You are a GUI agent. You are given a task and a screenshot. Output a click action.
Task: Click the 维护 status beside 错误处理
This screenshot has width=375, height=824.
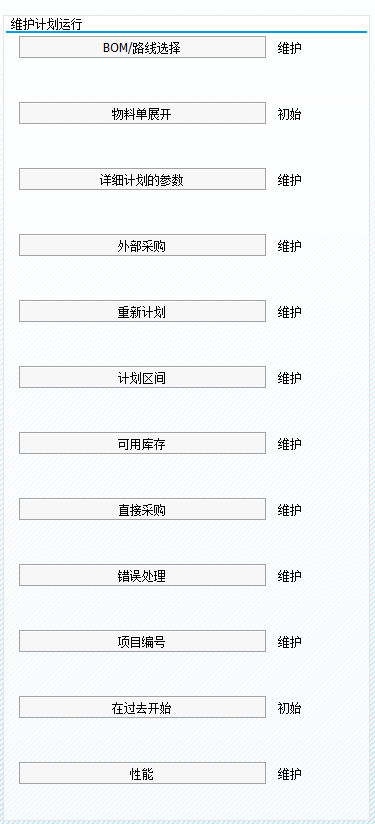pos(289,575)
